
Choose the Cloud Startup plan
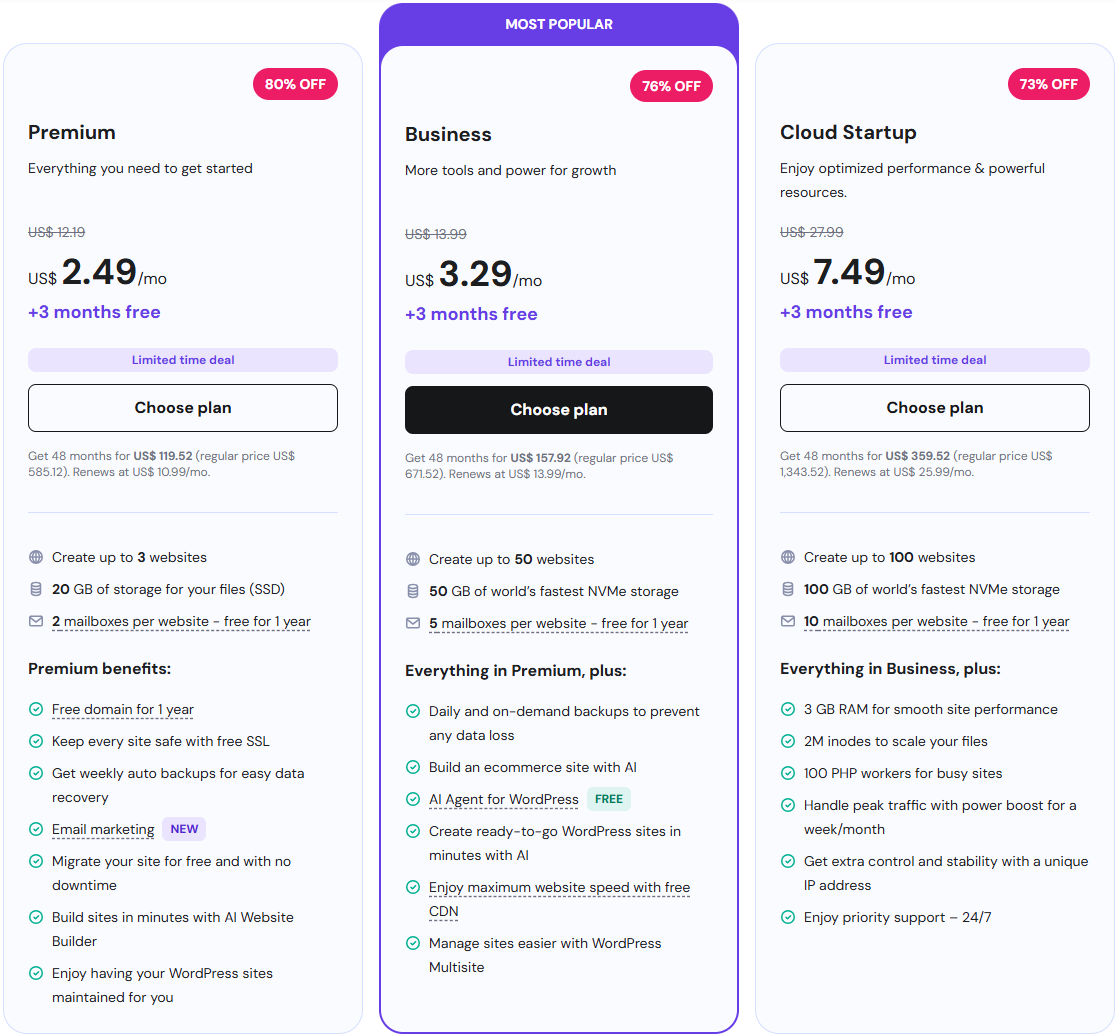click(934, 408)
